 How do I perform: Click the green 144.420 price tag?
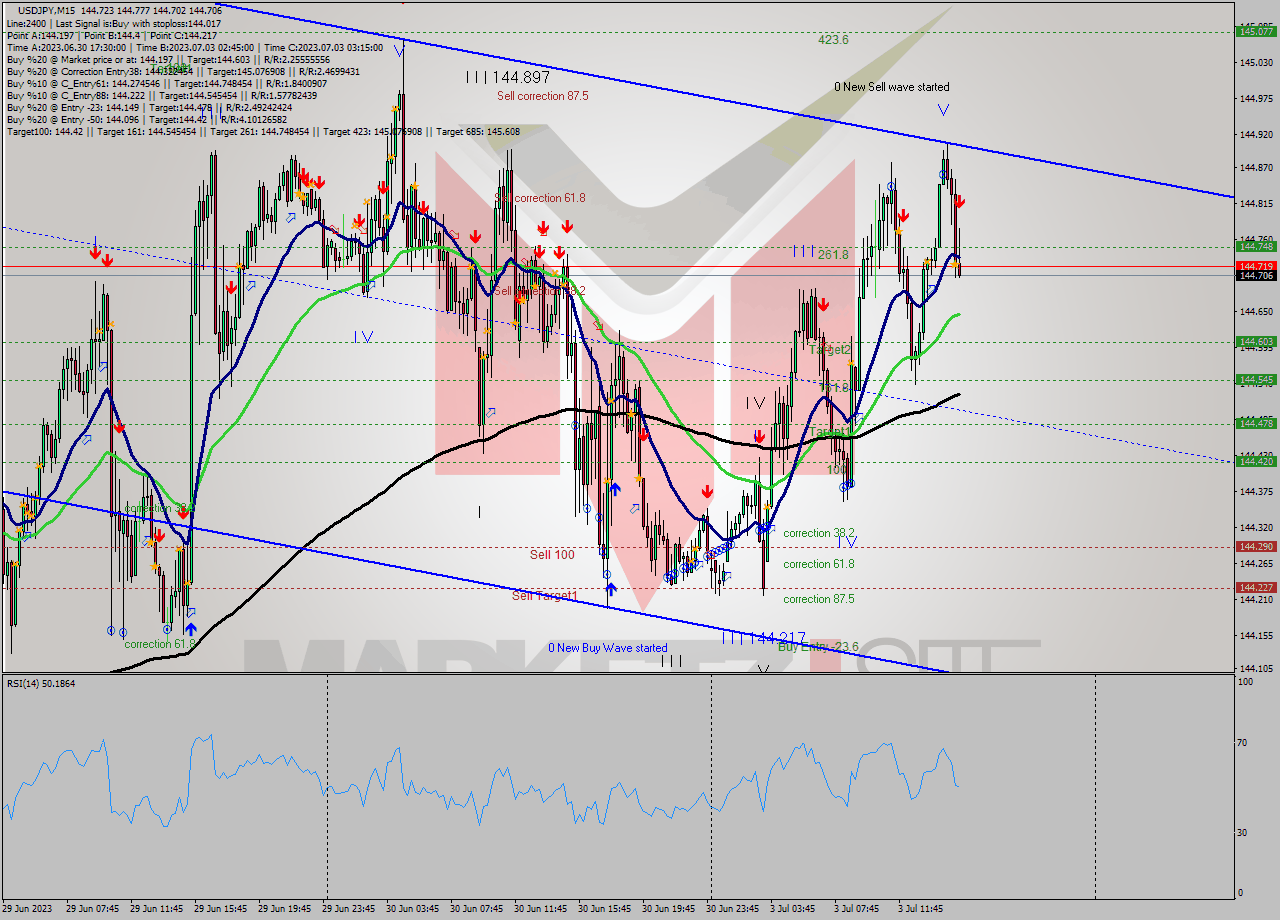point(1256,461)
